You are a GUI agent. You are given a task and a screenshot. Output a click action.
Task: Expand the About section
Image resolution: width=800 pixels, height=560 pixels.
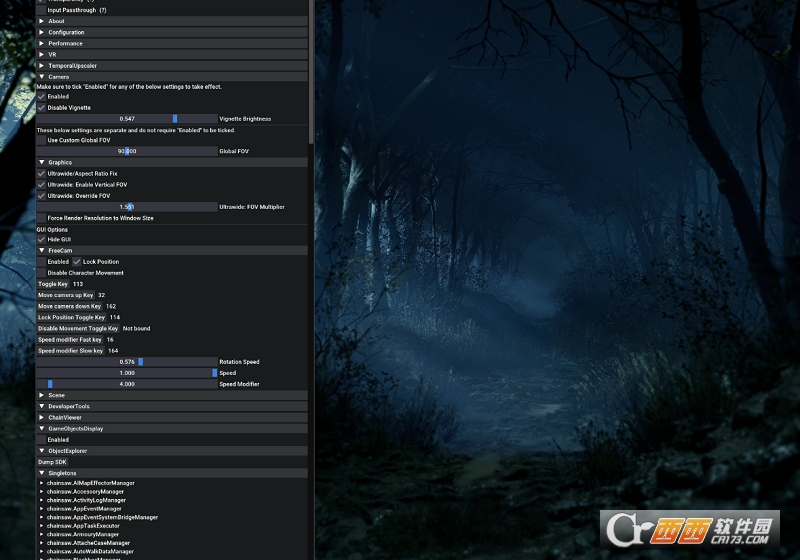coord(172,21)
